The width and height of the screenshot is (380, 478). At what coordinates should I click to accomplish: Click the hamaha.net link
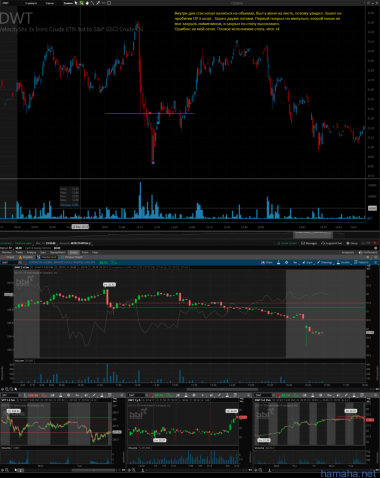pyautogui.click(x=349, y=473)
